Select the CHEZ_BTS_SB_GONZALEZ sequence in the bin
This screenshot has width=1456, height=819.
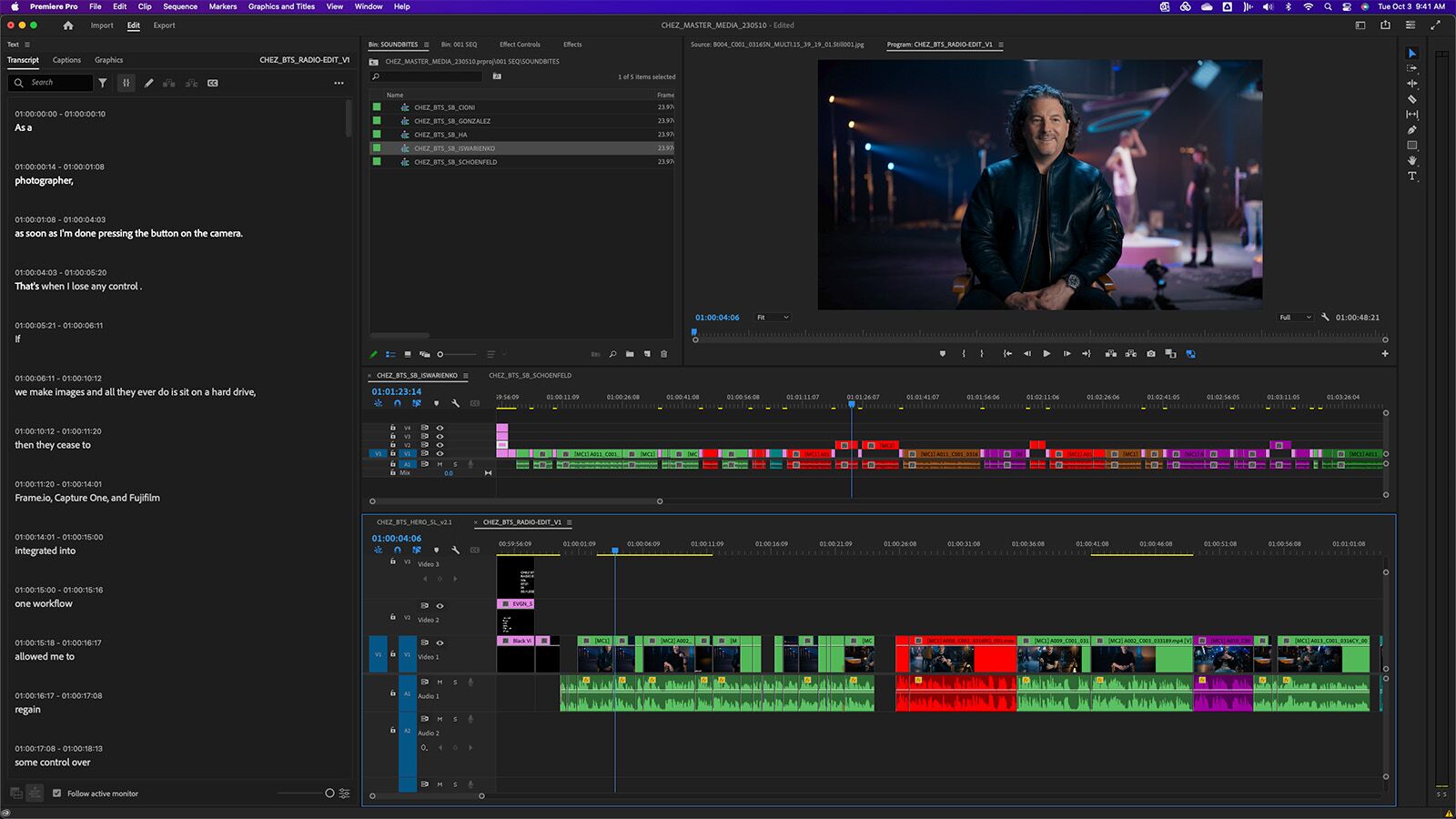(x=452, y=121)
